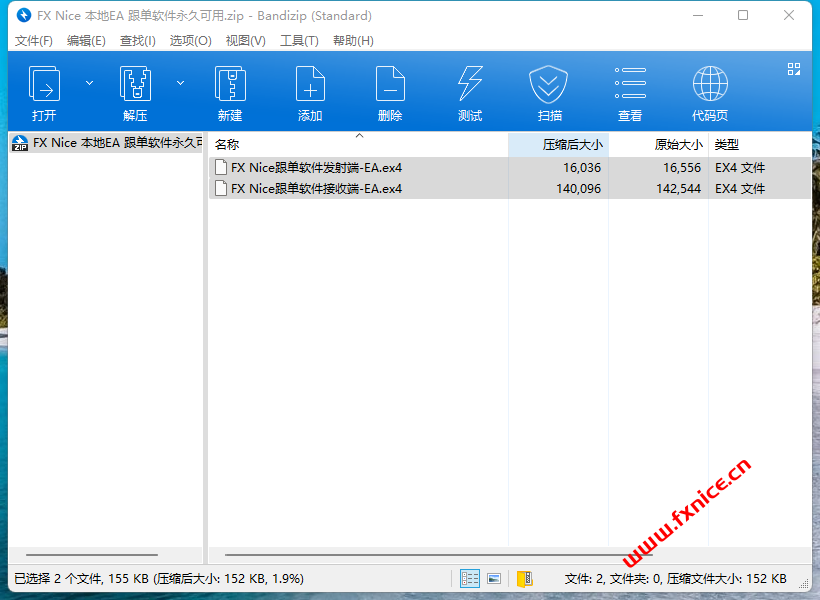This screenshot has width=820, height=600.
Task: Click the Extract (解压) toolbar icon
Action: coord(135,84)
